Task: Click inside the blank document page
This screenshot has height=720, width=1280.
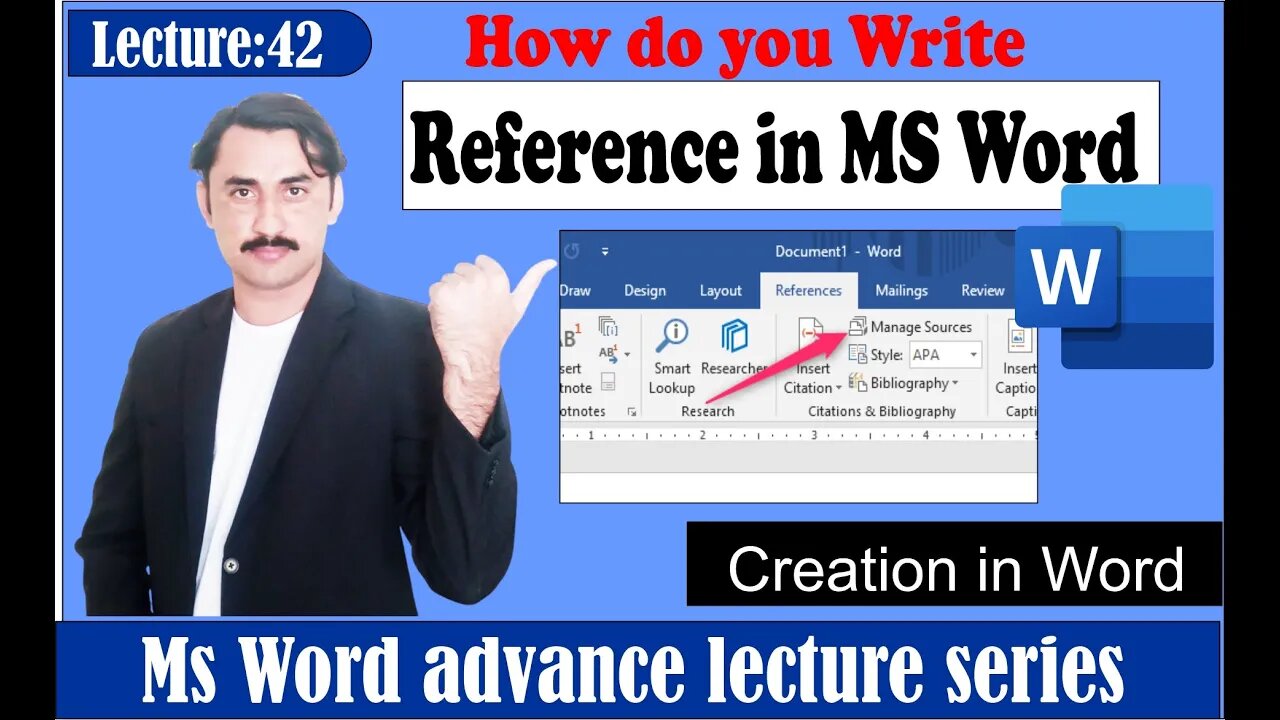Action: [798, 487]
